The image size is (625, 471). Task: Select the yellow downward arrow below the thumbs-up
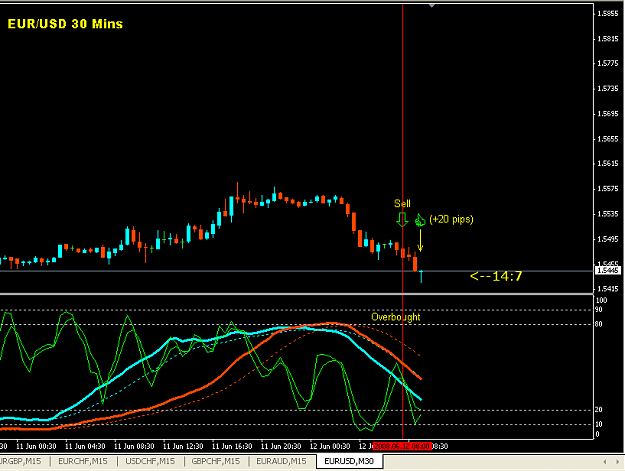pyautogui.click(x=420, y=240)
